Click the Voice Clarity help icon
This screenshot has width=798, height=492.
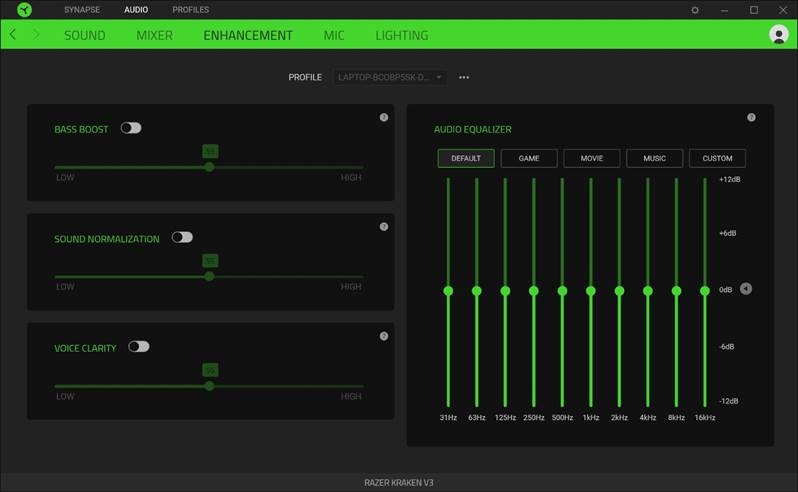384,336
